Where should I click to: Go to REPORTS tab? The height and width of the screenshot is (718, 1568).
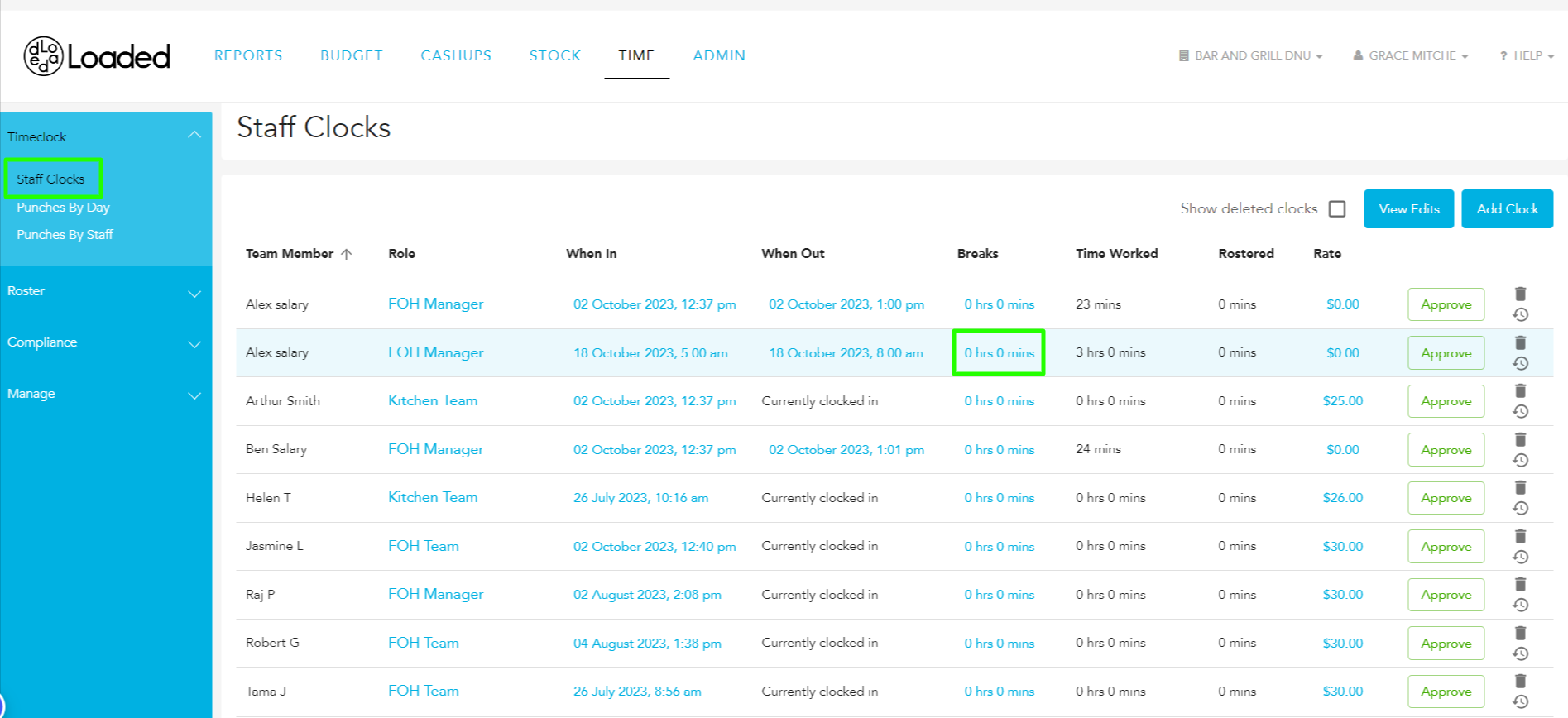click(248, 55)
